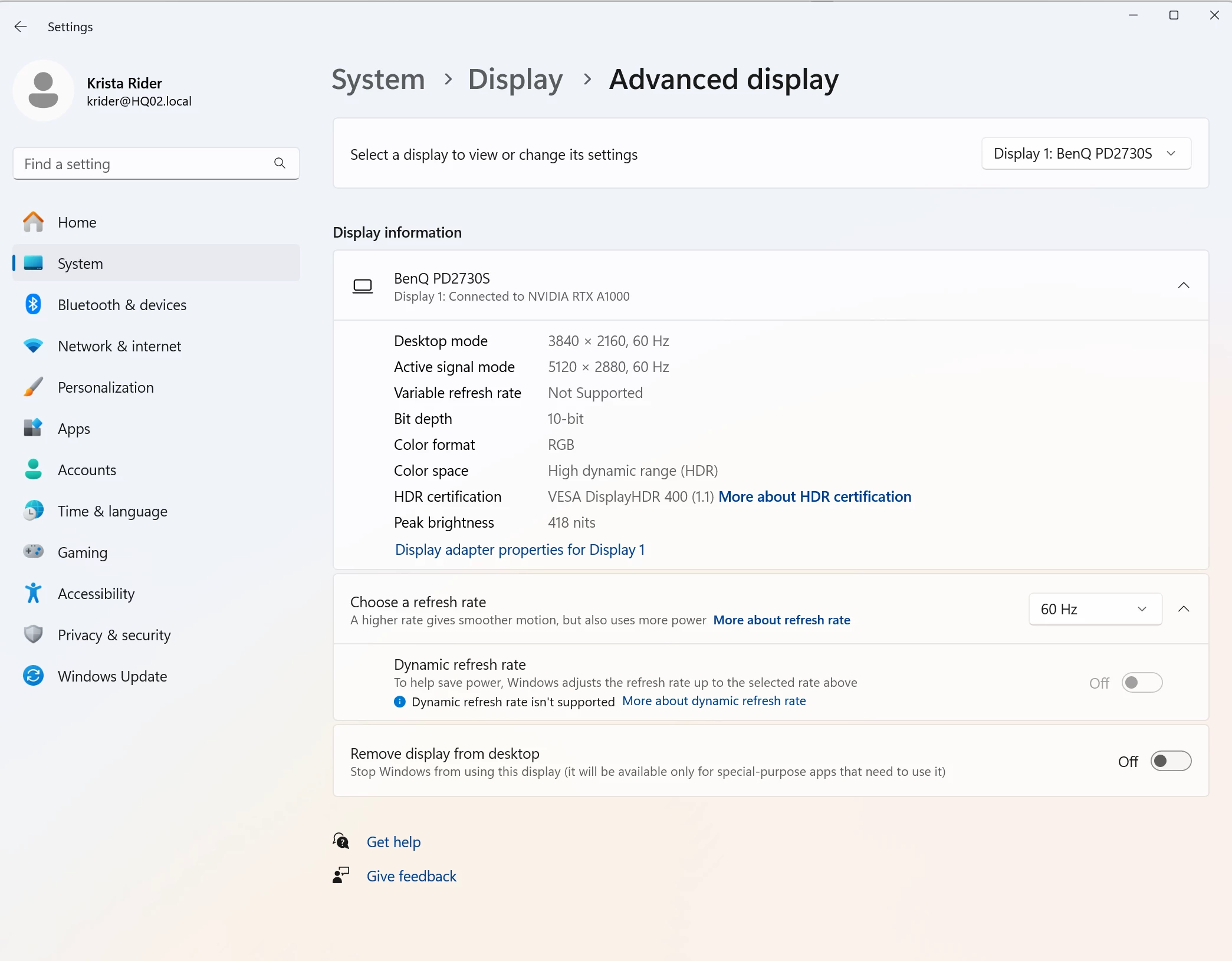
Task: Turn on Remove display from desktop
Action: click(x=1170, y=761)
